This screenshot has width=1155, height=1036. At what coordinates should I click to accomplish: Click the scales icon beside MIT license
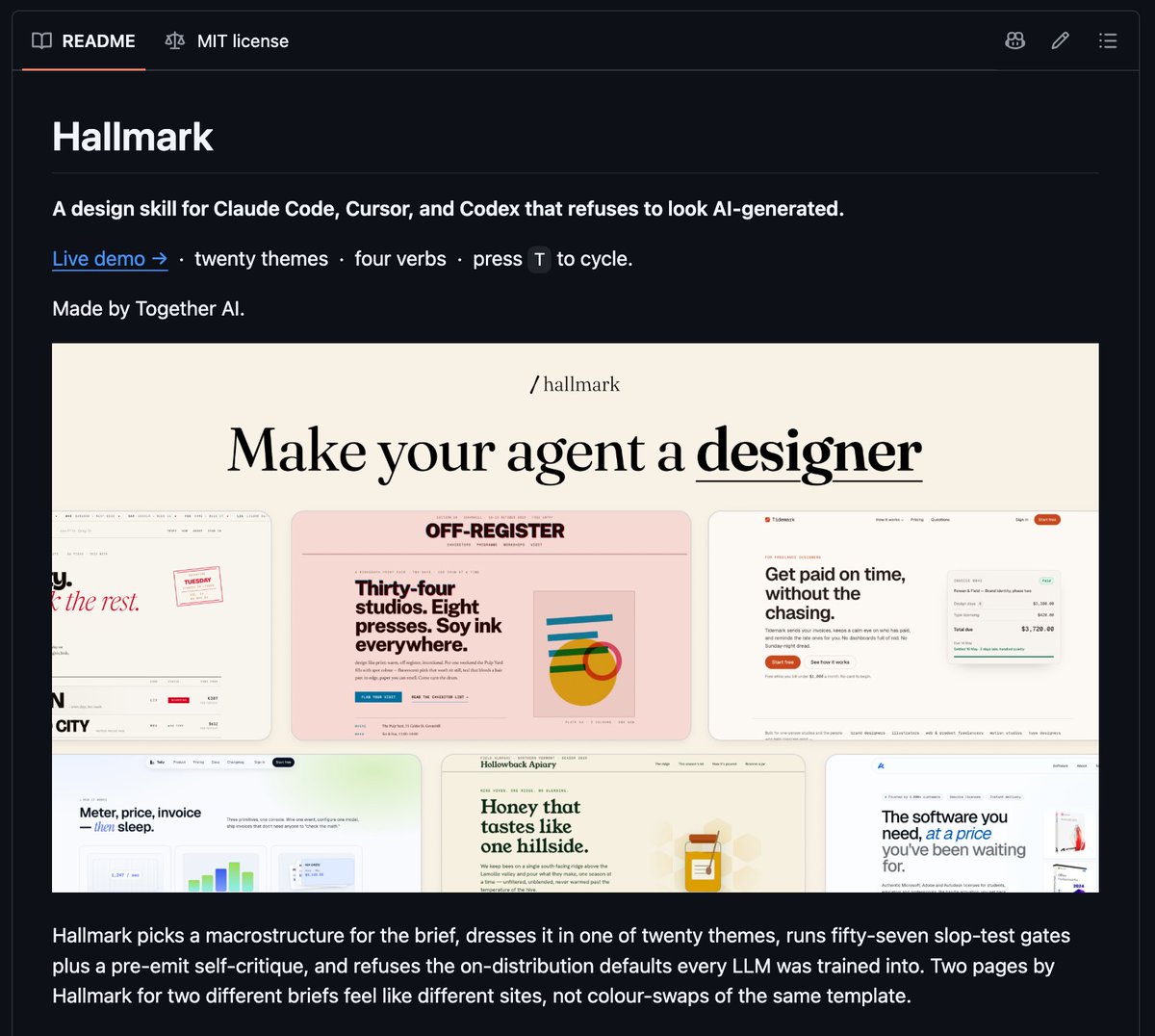click(x=174, y=40)
